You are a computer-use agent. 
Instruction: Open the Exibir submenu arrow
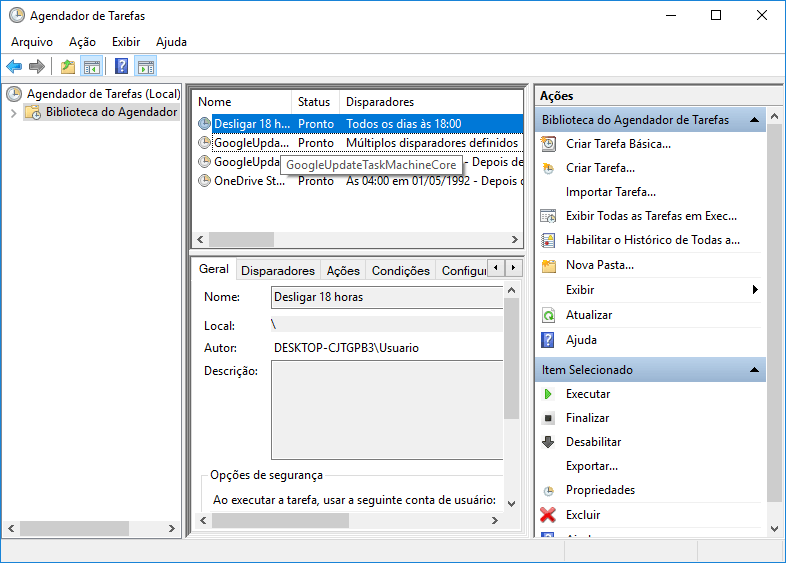[x=755, y=290]
